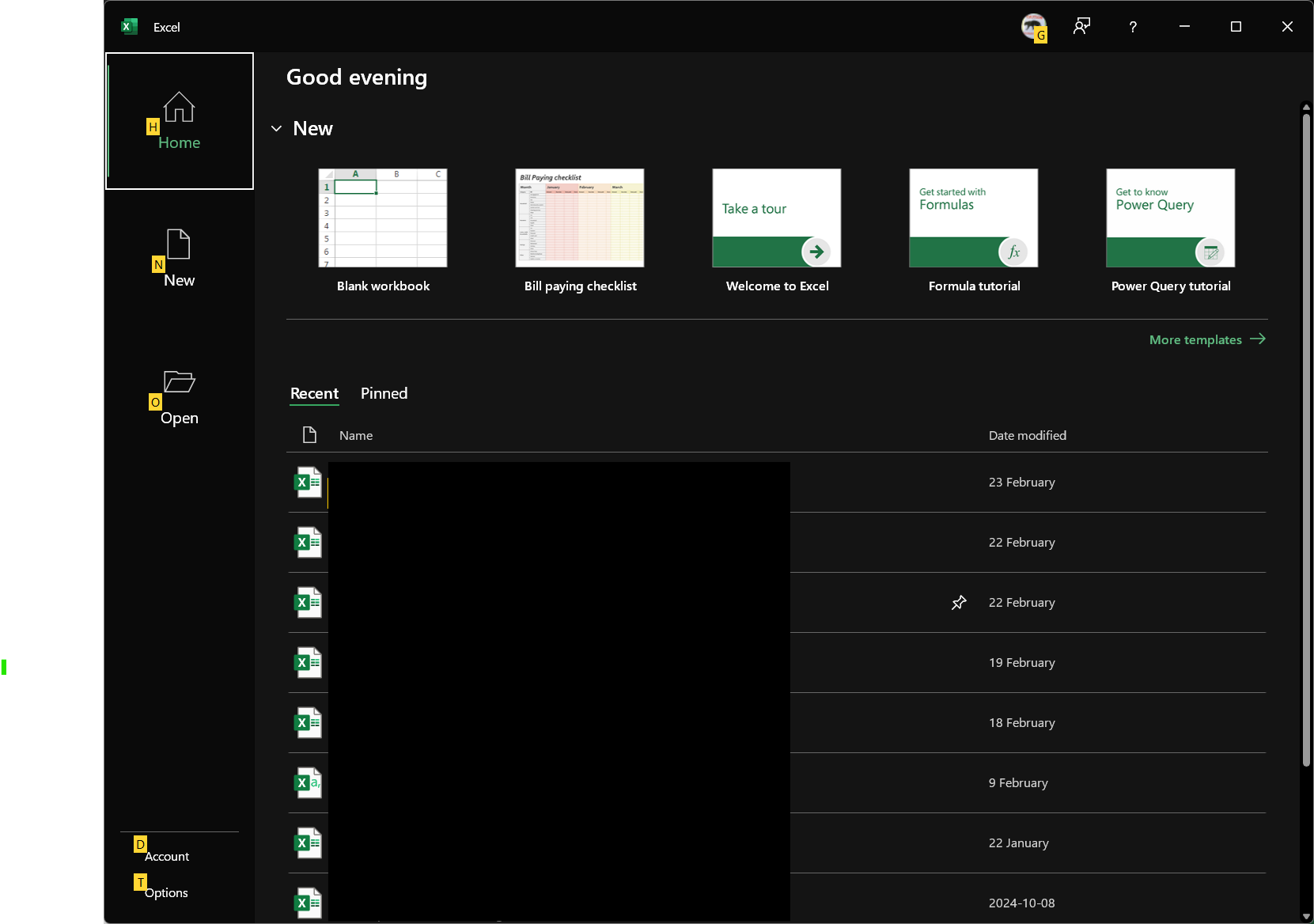The image size is (1314, 924).
Task: Open the file modified 18 February
Action: 777,723
